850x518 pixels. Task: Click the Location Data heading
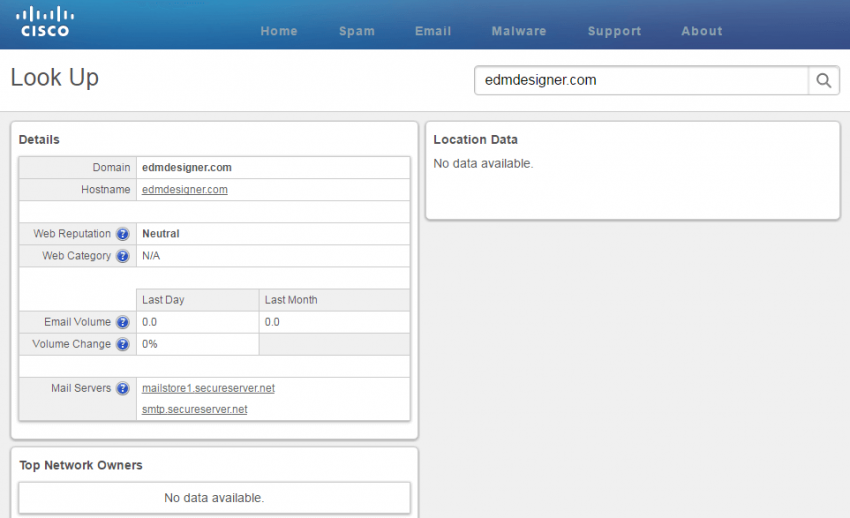tap(475, 140)
